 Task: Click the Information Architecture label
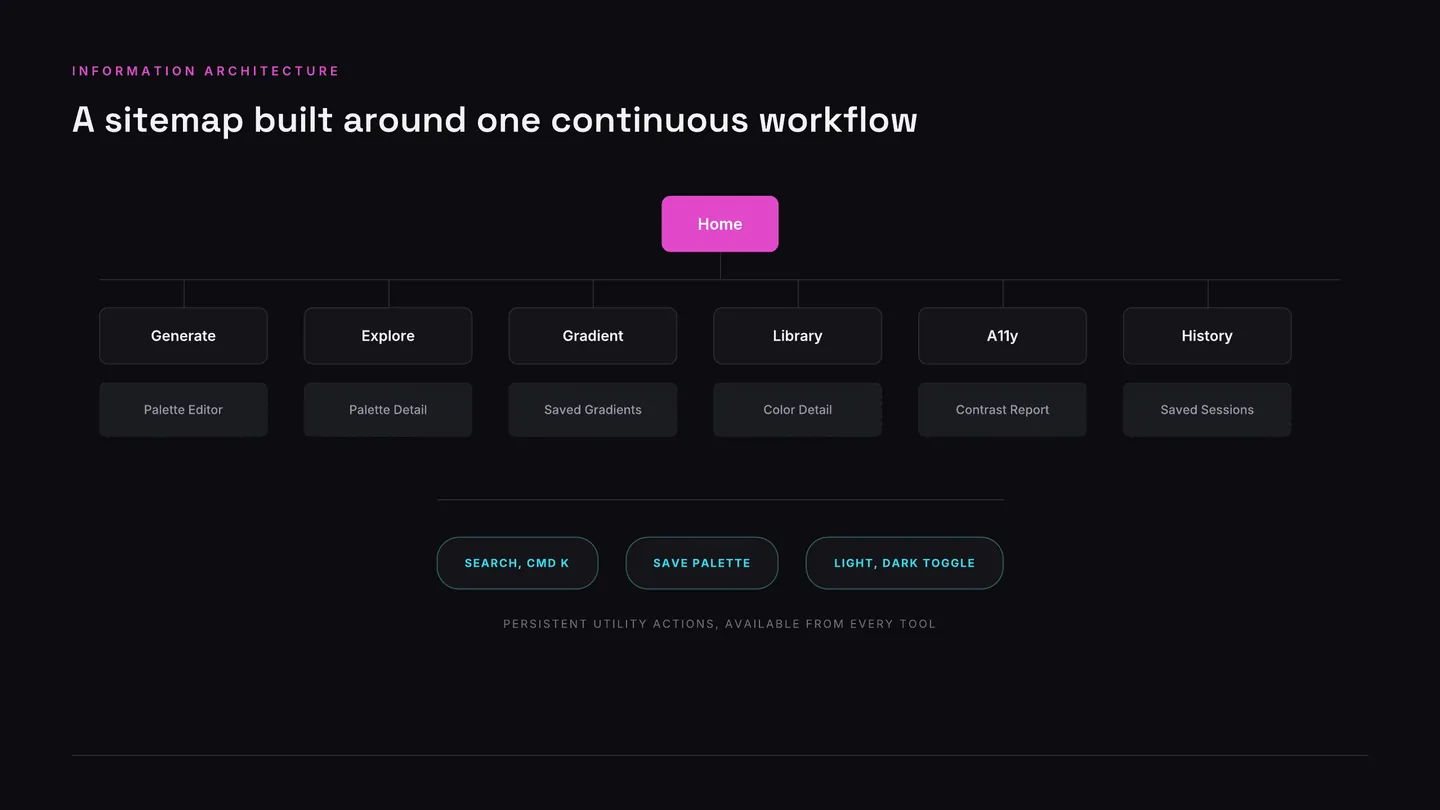pos(206,71)
